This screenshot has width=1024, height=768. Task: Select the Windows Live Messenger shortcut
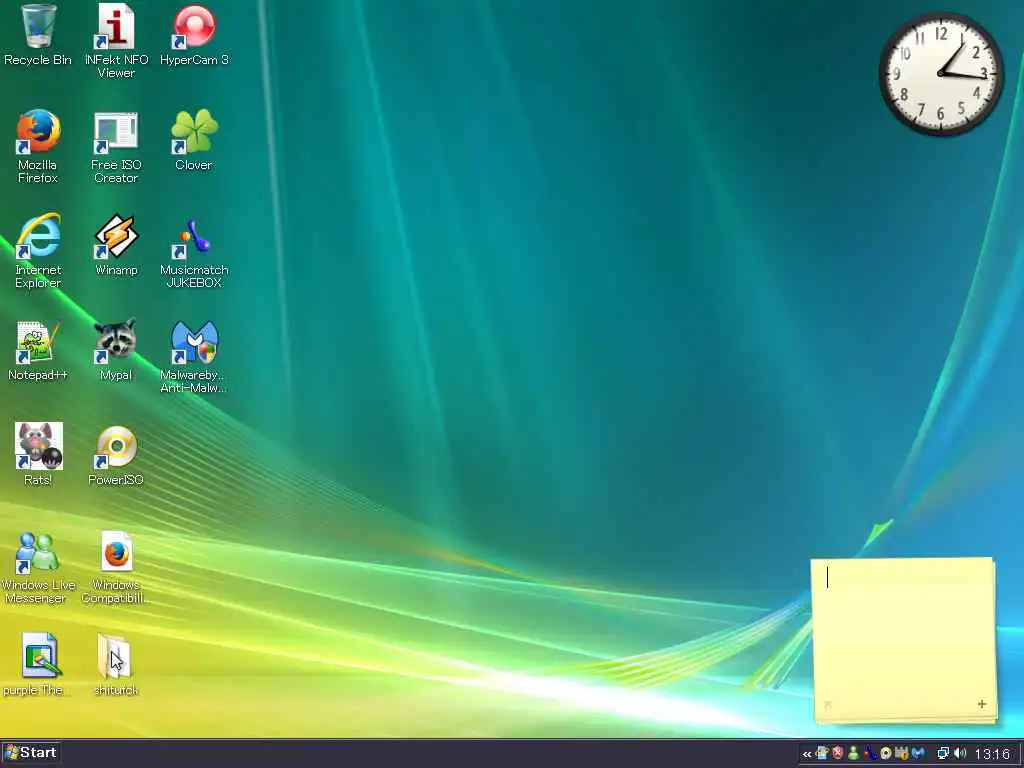point(38,567)
